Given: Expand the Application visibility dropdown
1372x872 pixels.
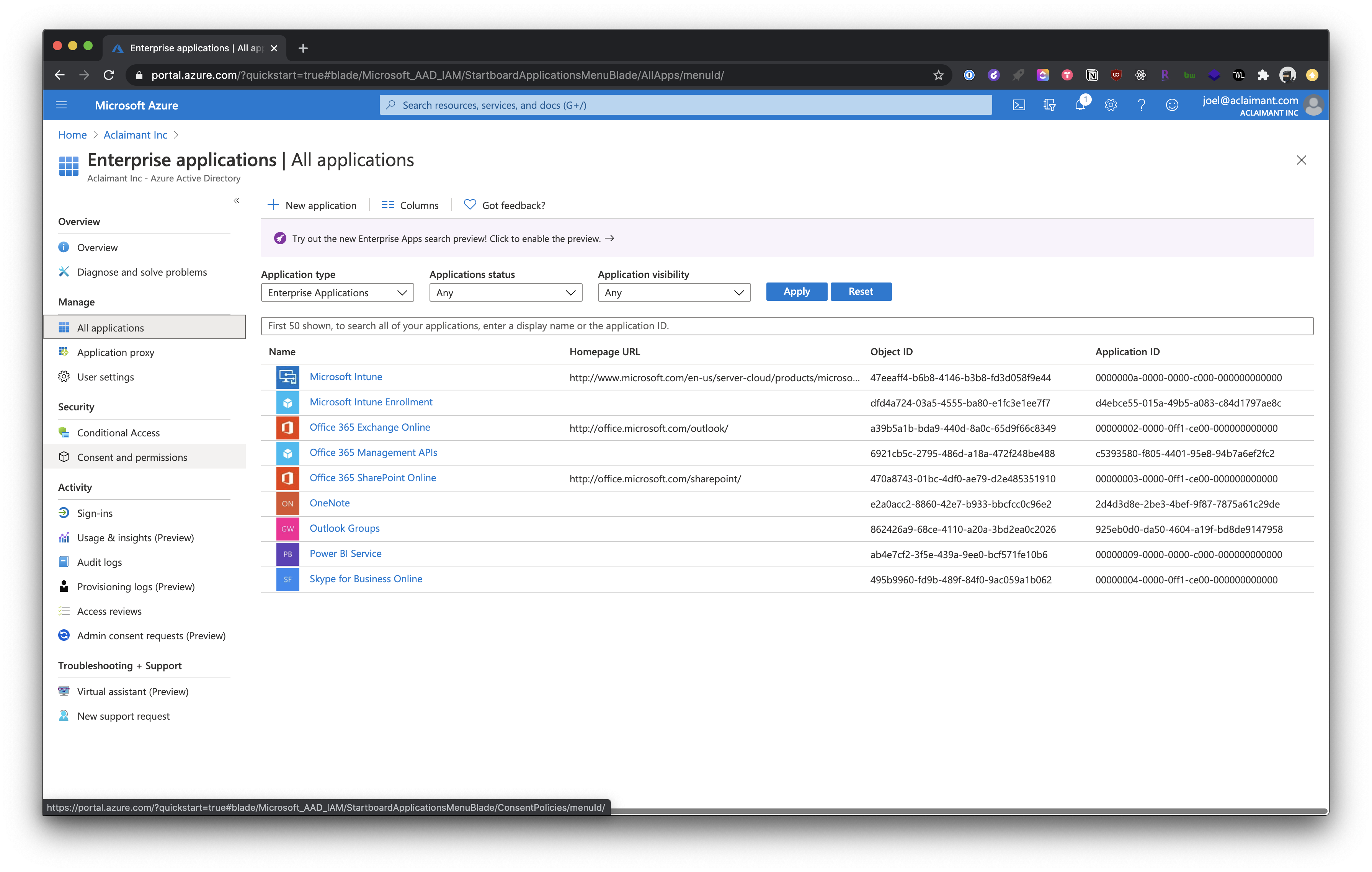Looking at the screenshot, I should (674, 293).
